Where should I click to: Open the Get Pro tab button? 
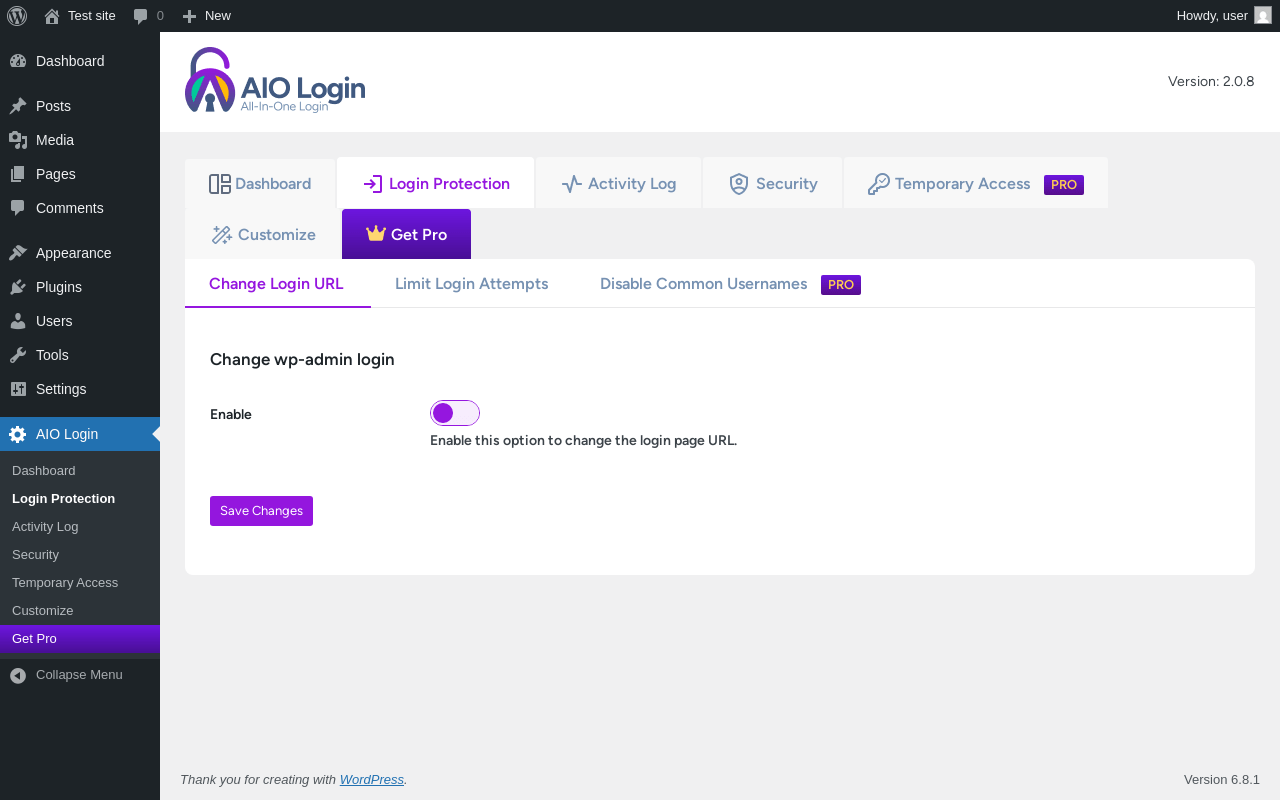point(406,234)
